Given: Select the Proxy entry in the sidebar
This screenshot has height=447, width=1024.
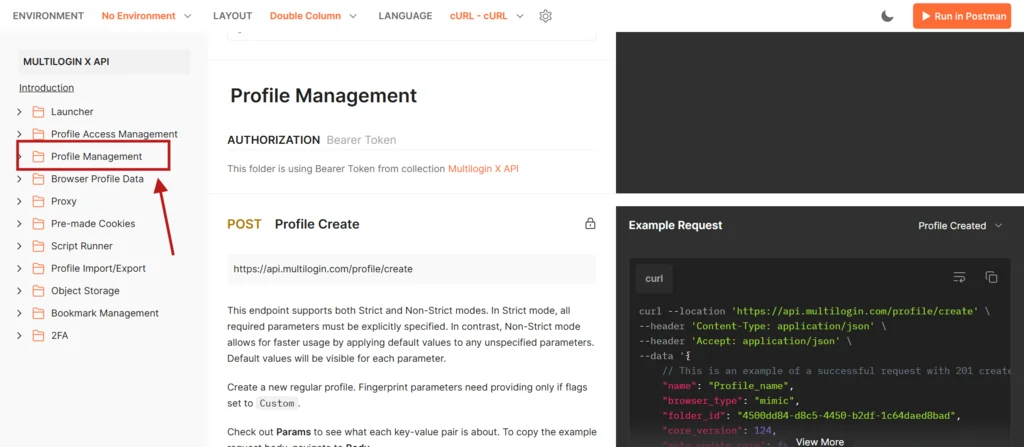Looking at the screenshot, I should [64, 201].
